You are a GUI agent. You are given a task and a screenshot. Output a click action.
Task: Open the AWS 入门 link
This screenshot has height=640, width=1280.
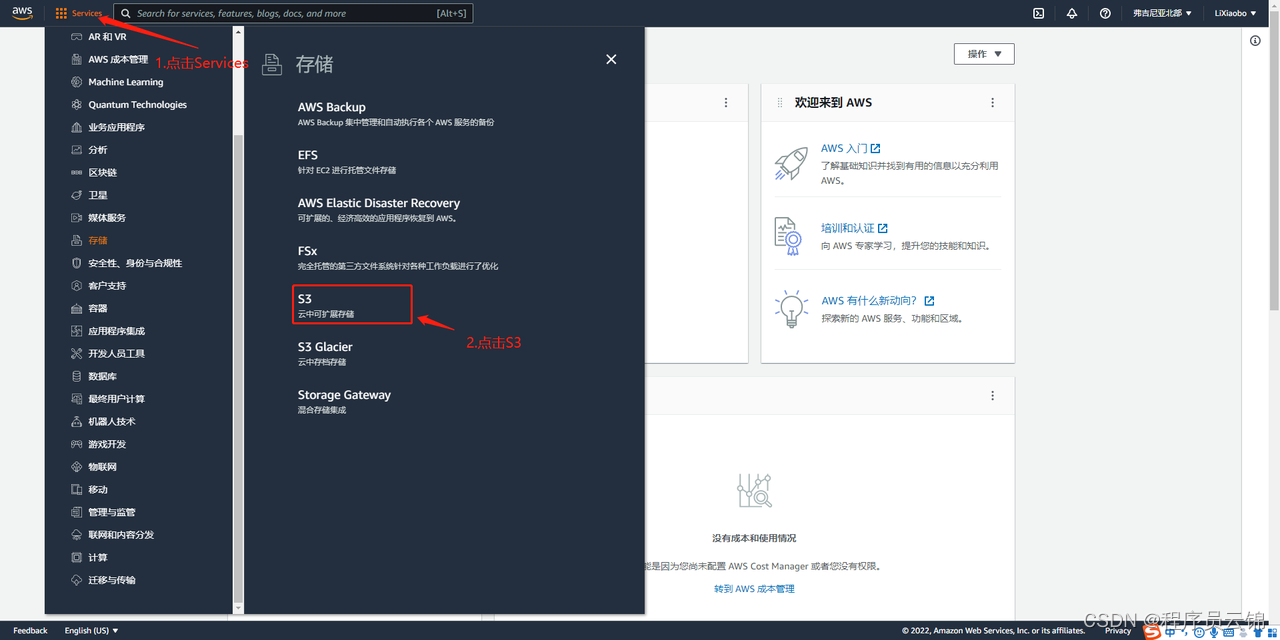[850, 148]
